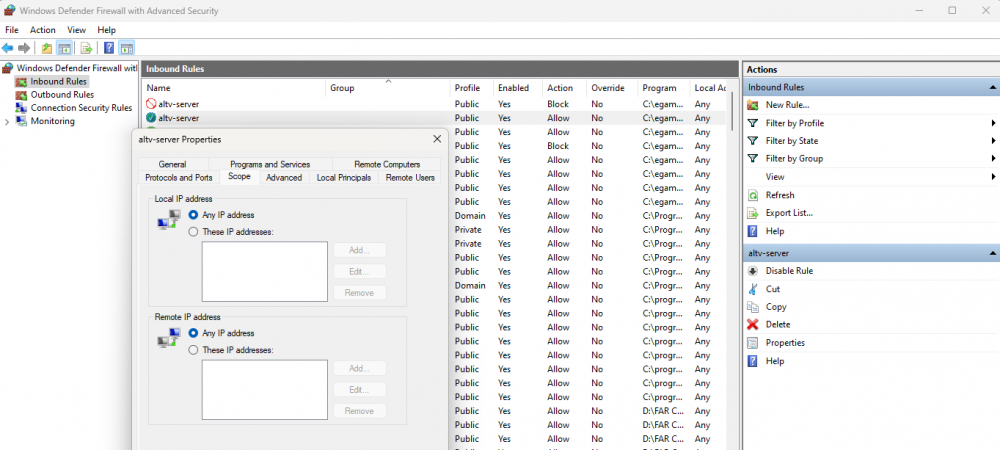Open the View menu in the menu bar
The height and width of the screenshot is (450, 1000).
(x=77, y=30)
